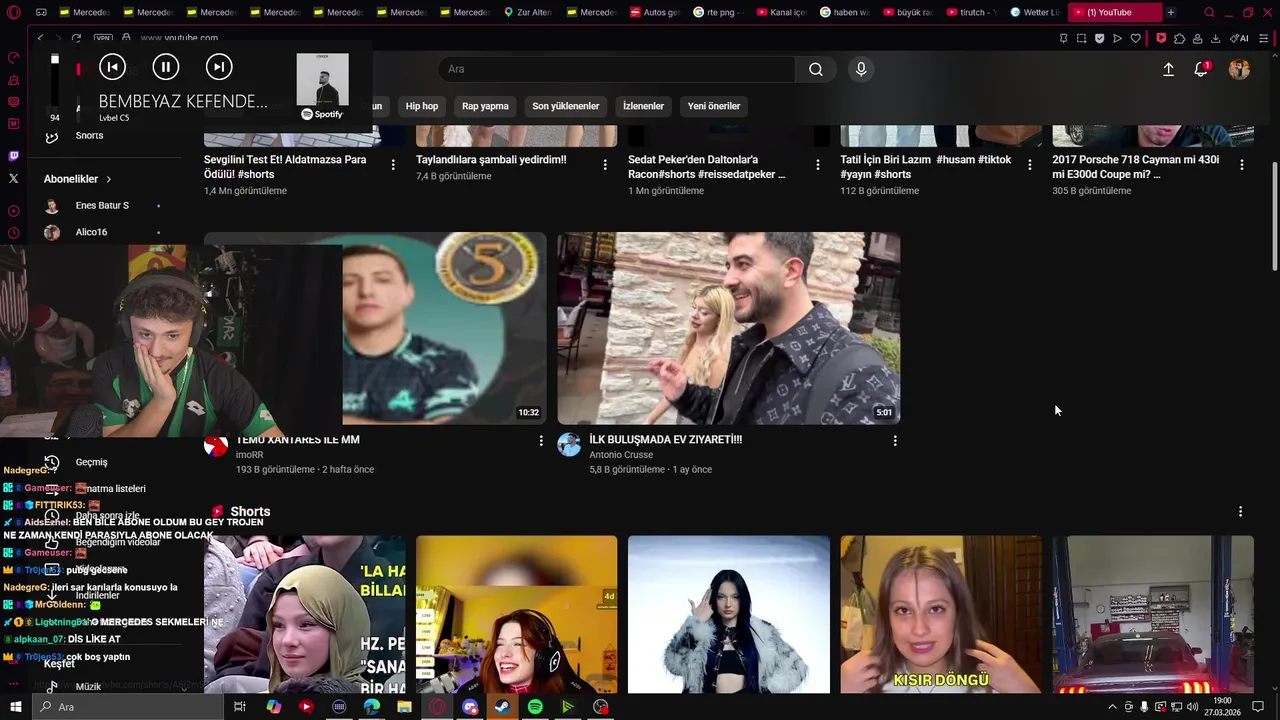
Task: Open options for 'İLK BULUŞMADA EV ZİYARETİ' video
Action: tap(895, 440)
